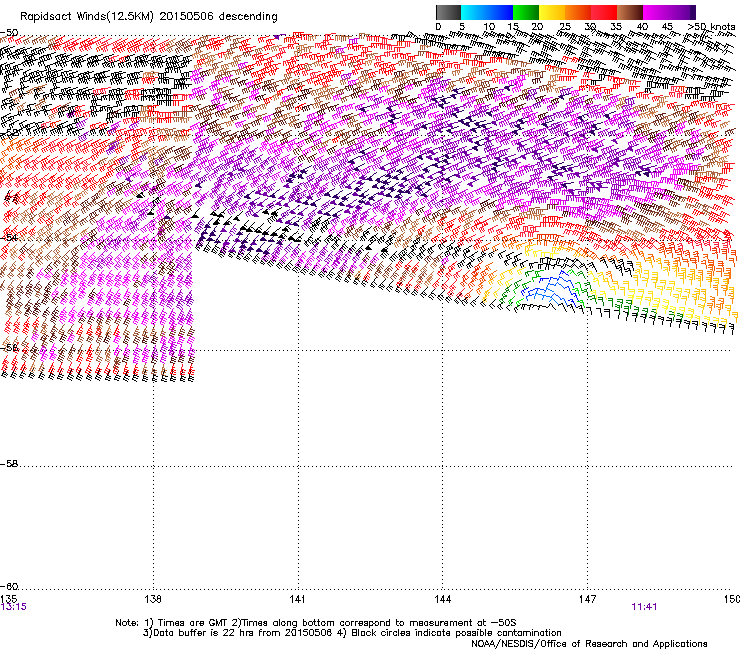
Task: Click the '147' longitude label
Action: (x=587, y=599)
